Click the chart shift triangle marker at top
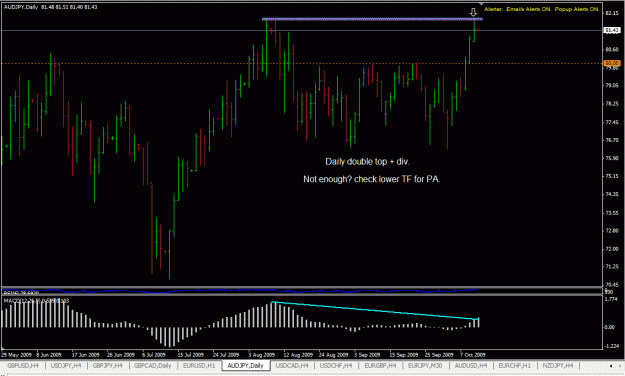 pyautogui.click(x=481, y=4)
